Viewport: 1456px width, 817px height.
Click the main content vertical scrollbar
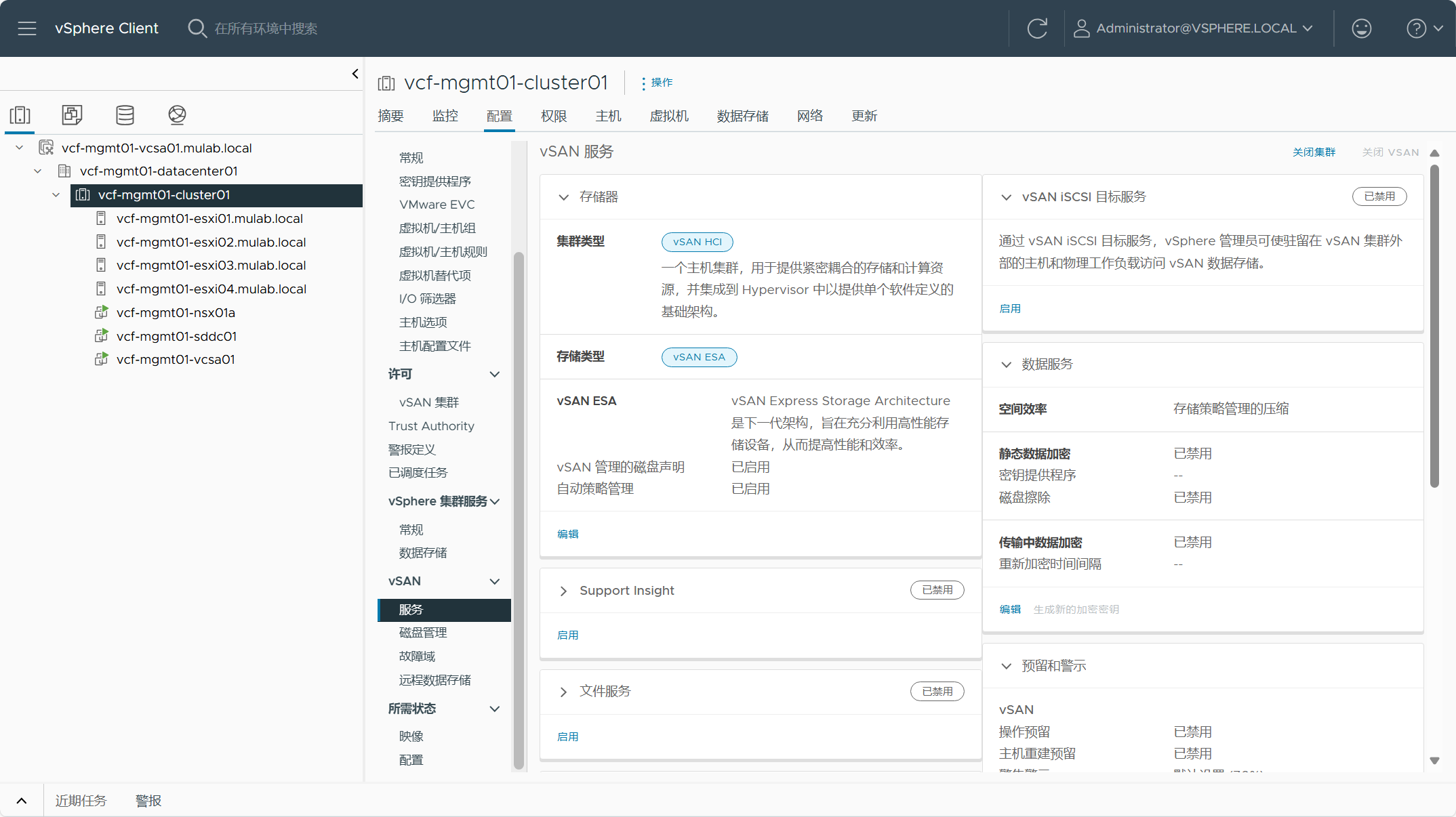coord(1434,325)
